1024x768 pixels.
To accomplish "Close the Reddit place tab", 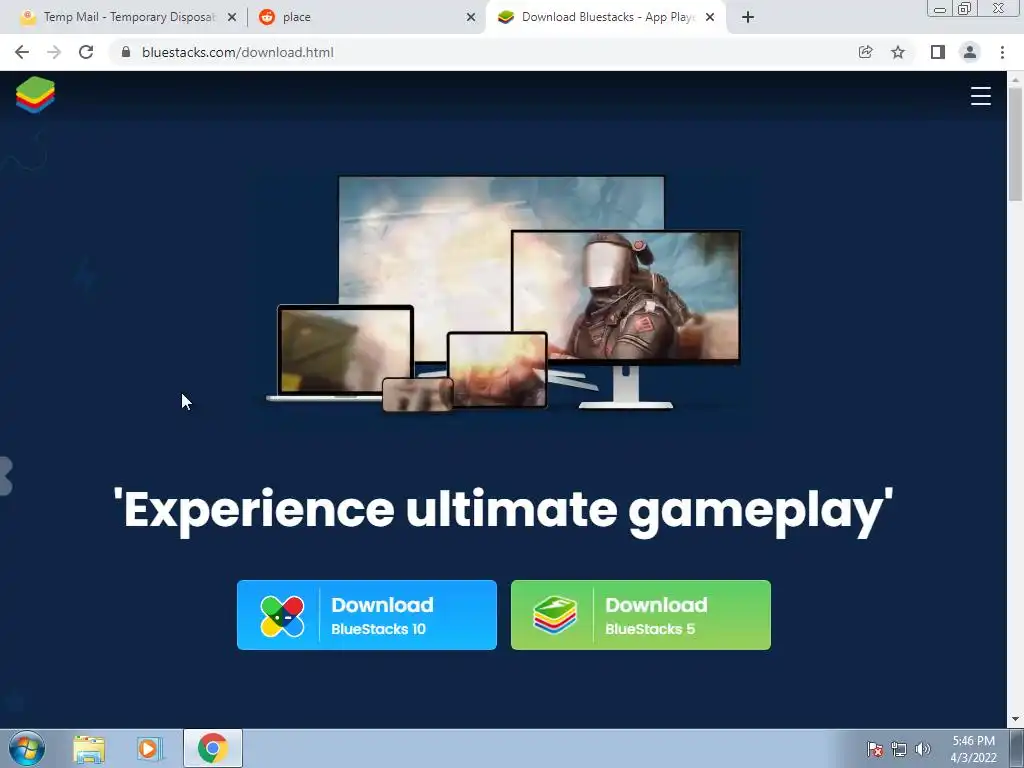I will click(x=471, y=18).
